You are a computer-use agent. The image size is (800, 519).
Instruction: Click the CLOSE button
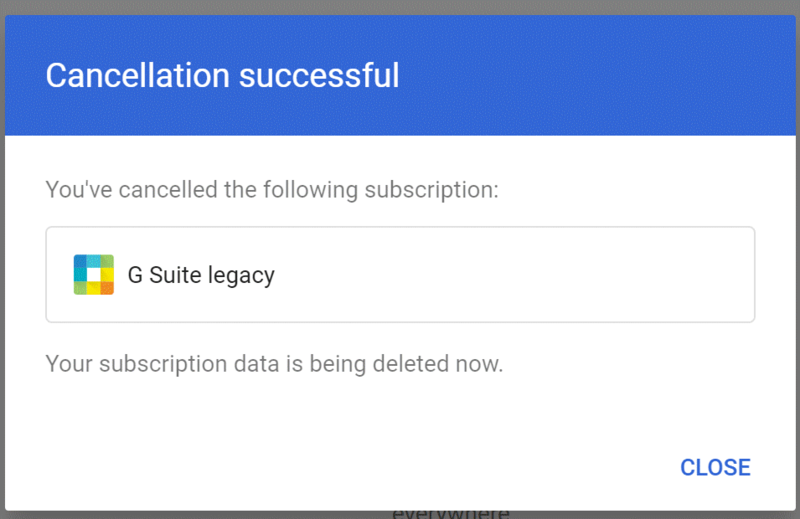715,467
